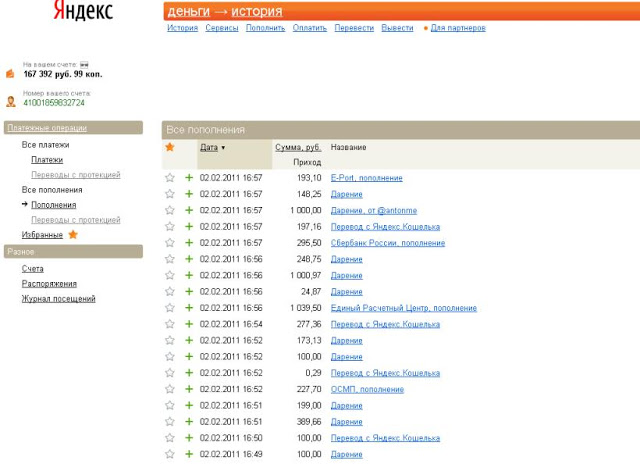
Task: Sort by the Дата column header
Action: tap(209, 147)
